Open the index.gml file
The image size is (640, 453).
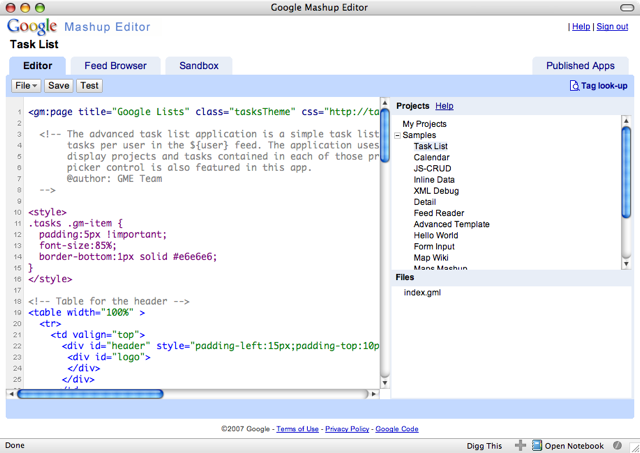coord(422,293)
